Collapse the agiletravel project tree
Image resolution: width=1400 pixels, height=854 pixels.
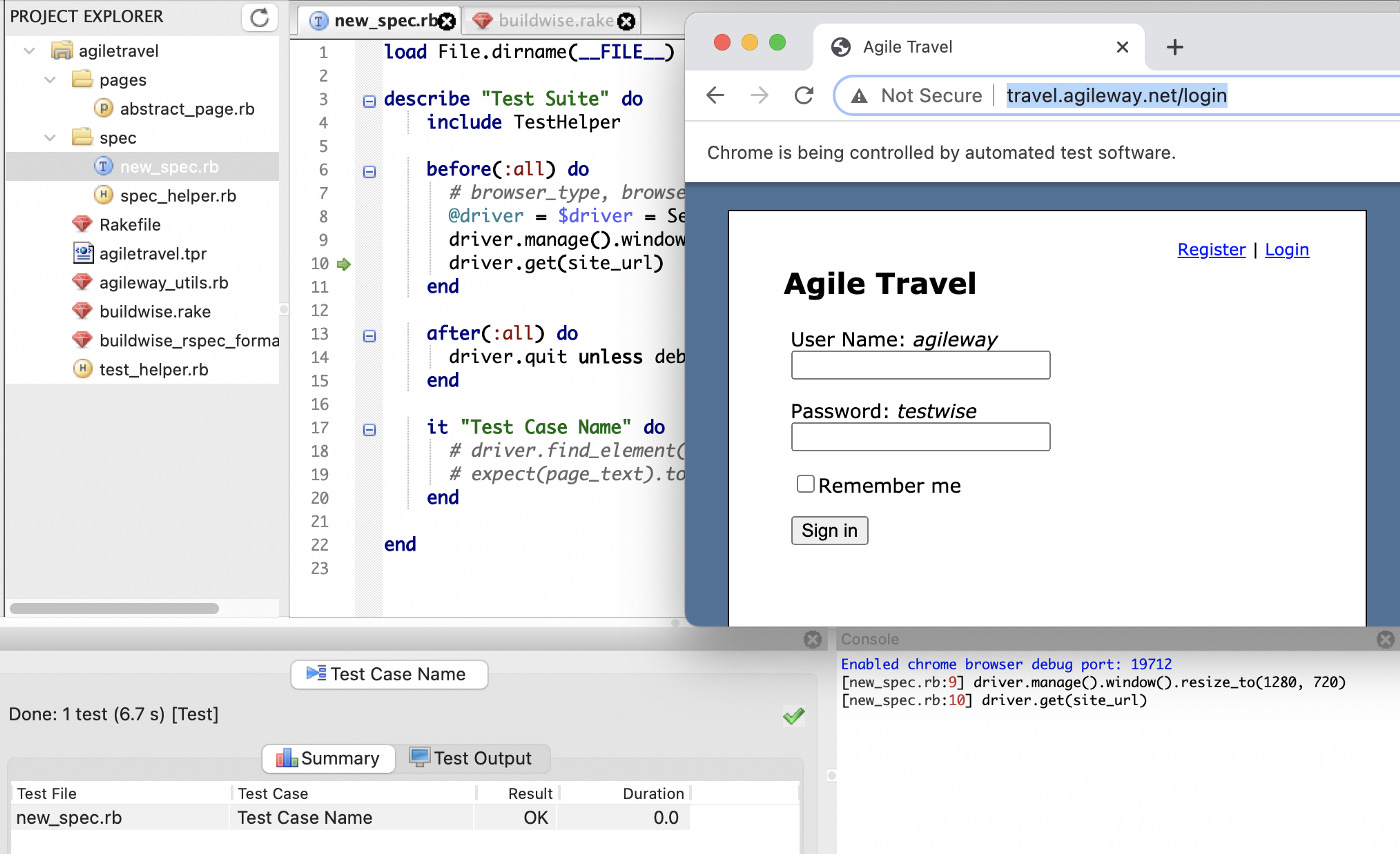coord(28,50)
